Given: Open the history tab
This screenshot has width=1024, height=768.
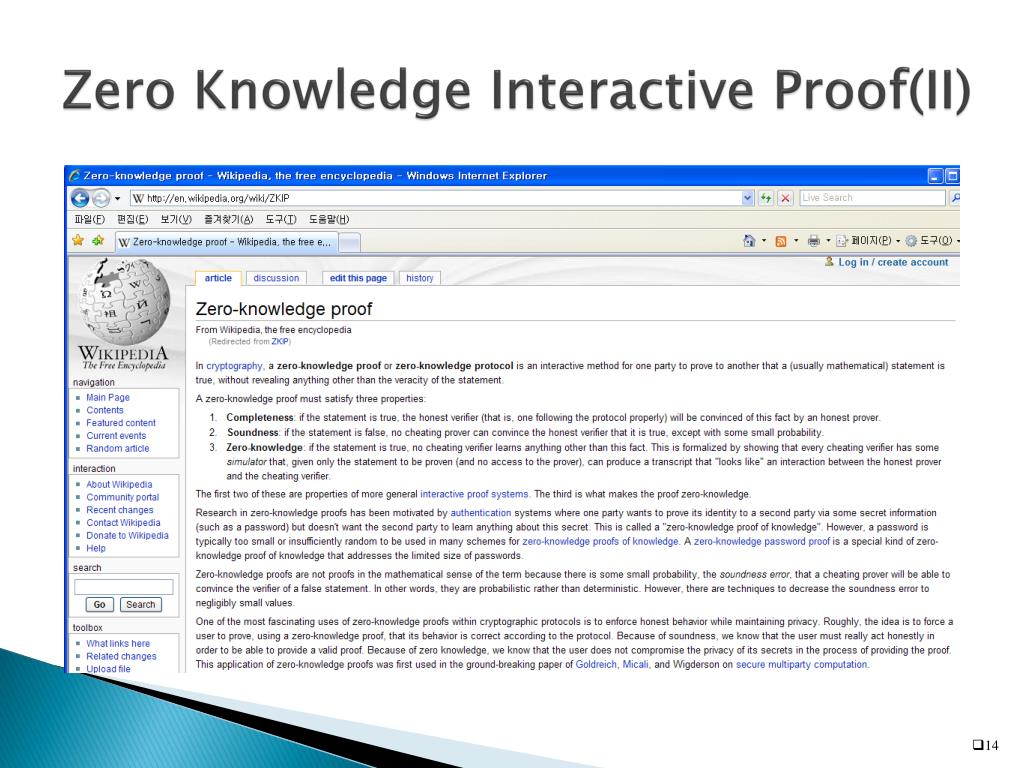Looking at the screenshot, I should pos(419,278).
